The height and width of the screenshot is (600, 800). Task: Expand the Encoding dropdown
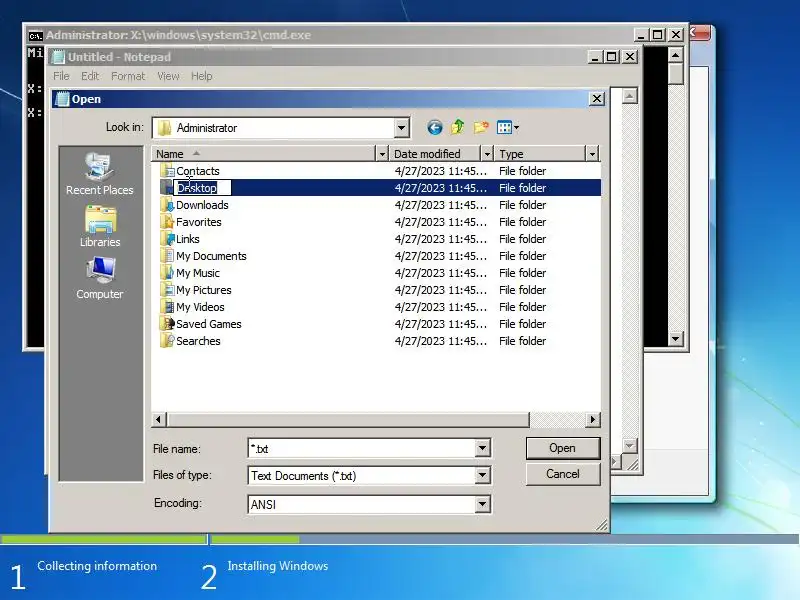[x=482, y=504]
